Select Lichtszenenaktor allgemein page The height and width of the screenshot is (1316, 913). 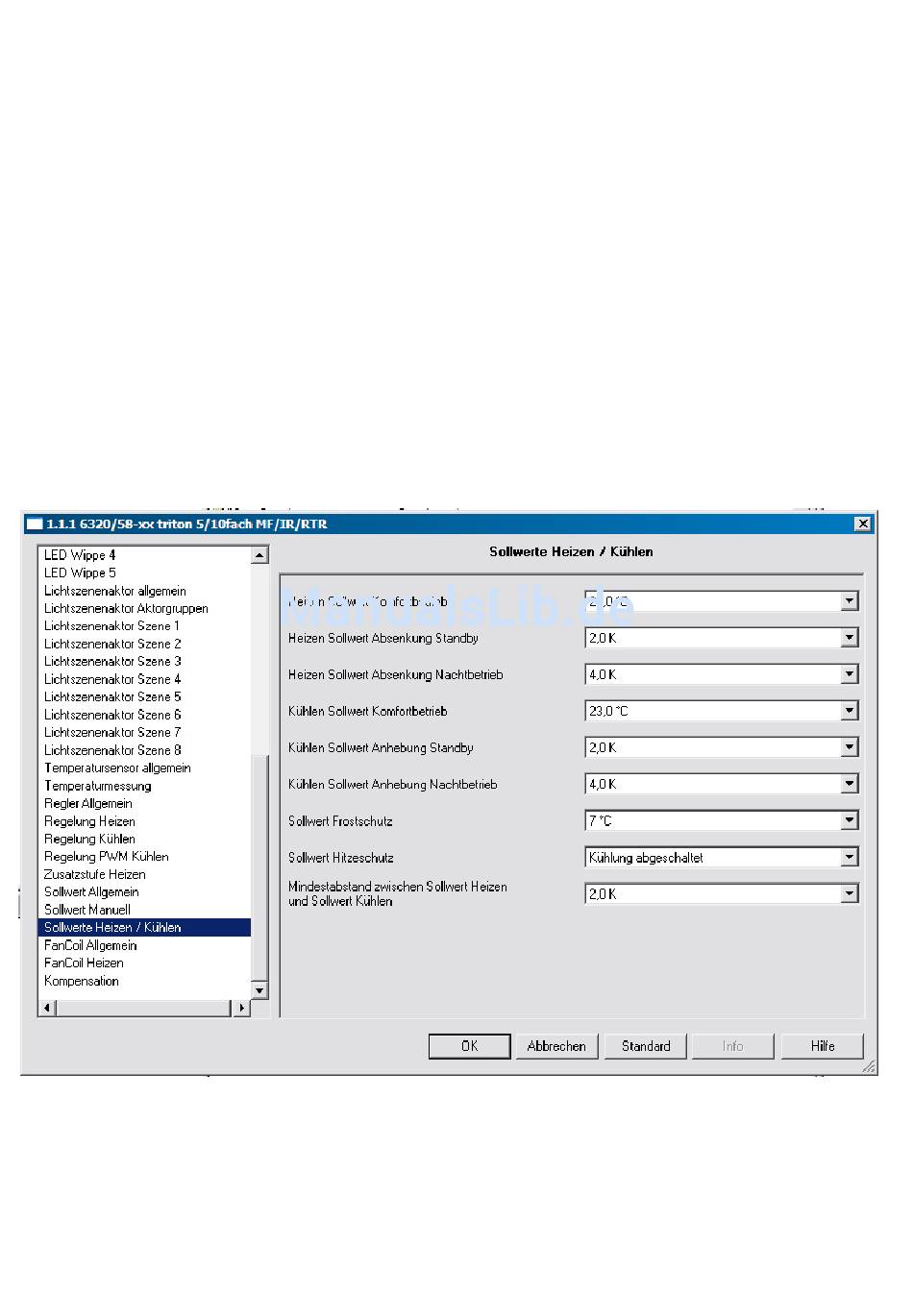[115, 591]
